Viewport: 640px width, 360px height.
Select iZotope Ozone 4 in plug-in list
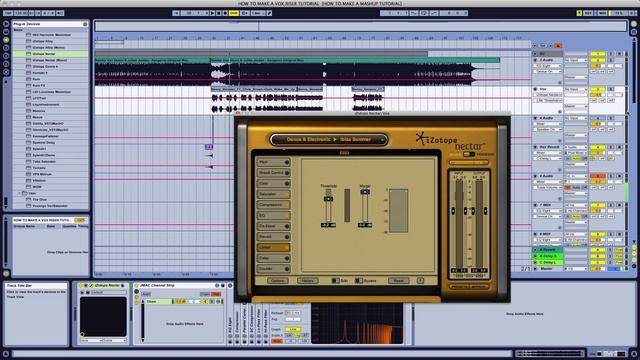[x=50, y=66]
